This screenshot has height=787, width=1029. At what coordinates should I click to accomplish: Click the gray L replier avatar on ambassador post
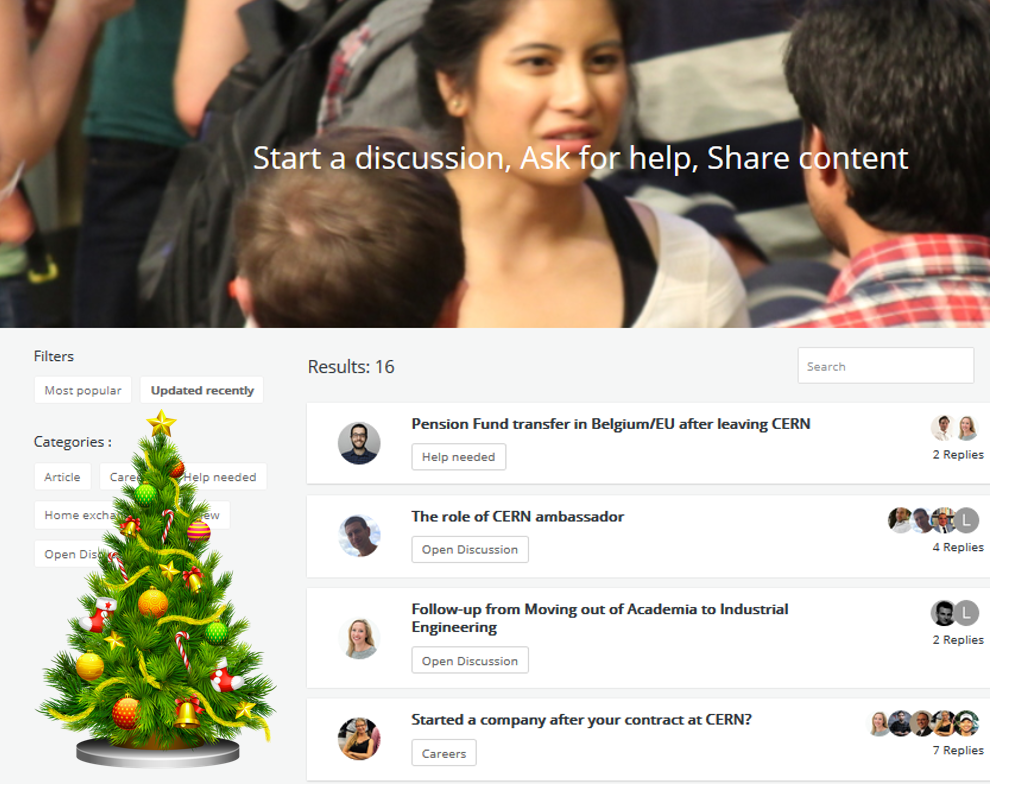pos(966,521)
